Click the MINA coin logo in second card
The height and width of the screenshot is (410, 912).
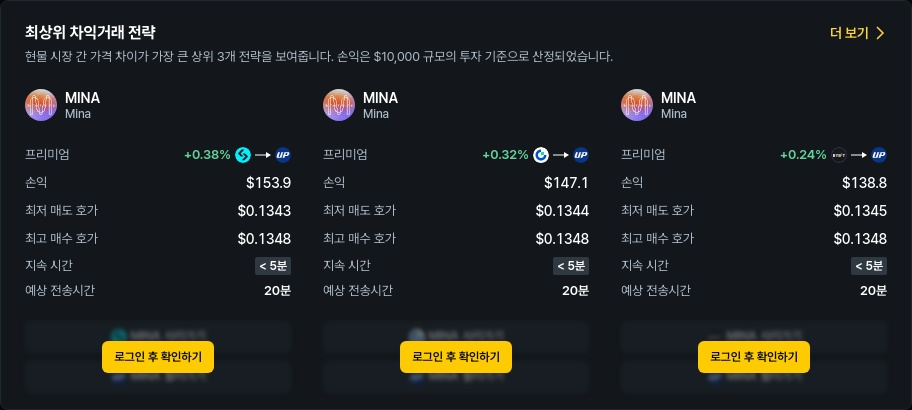click(x=339, y=105)
